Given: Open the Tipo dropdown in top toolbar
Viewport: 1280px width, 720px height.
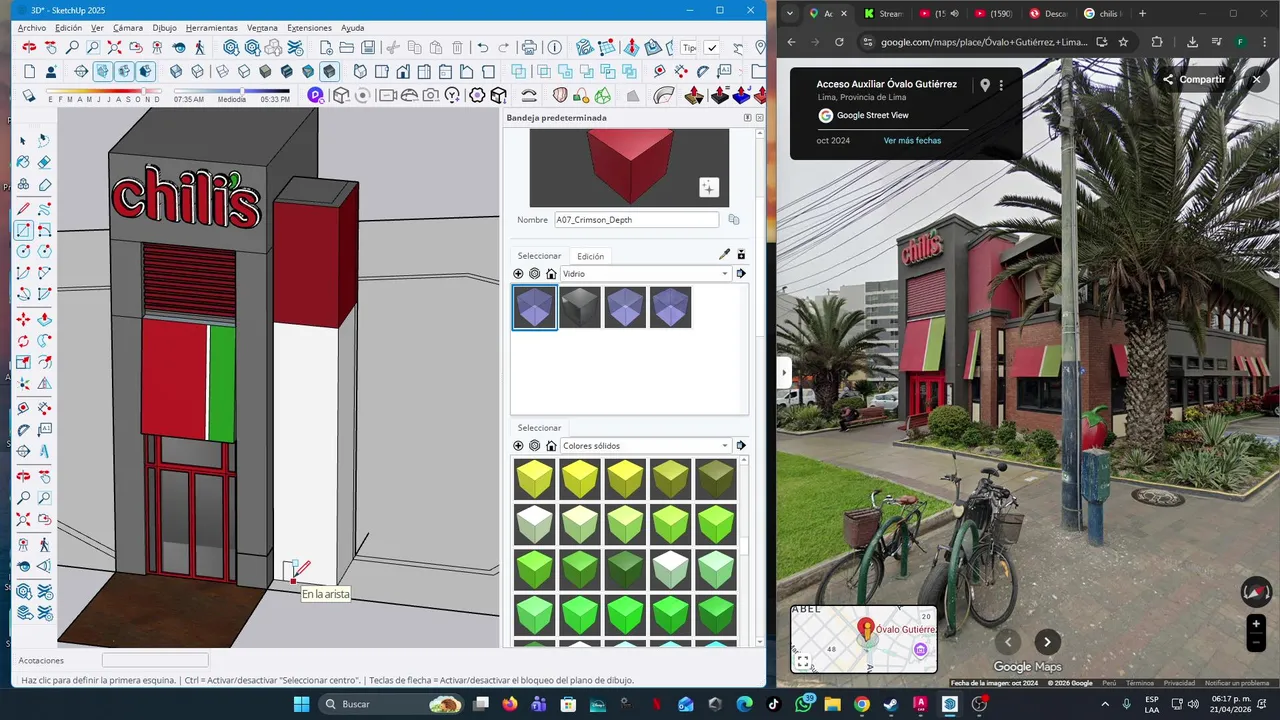Looking at the screenshot, I should pyautogui.click(x=689, y=47).
